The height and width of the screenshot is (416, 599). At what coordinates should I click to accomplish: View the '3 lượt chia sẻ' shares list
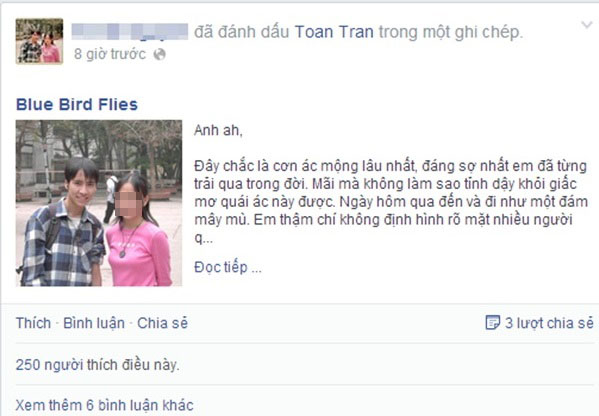pyautogui.click(x=549, y=323)
